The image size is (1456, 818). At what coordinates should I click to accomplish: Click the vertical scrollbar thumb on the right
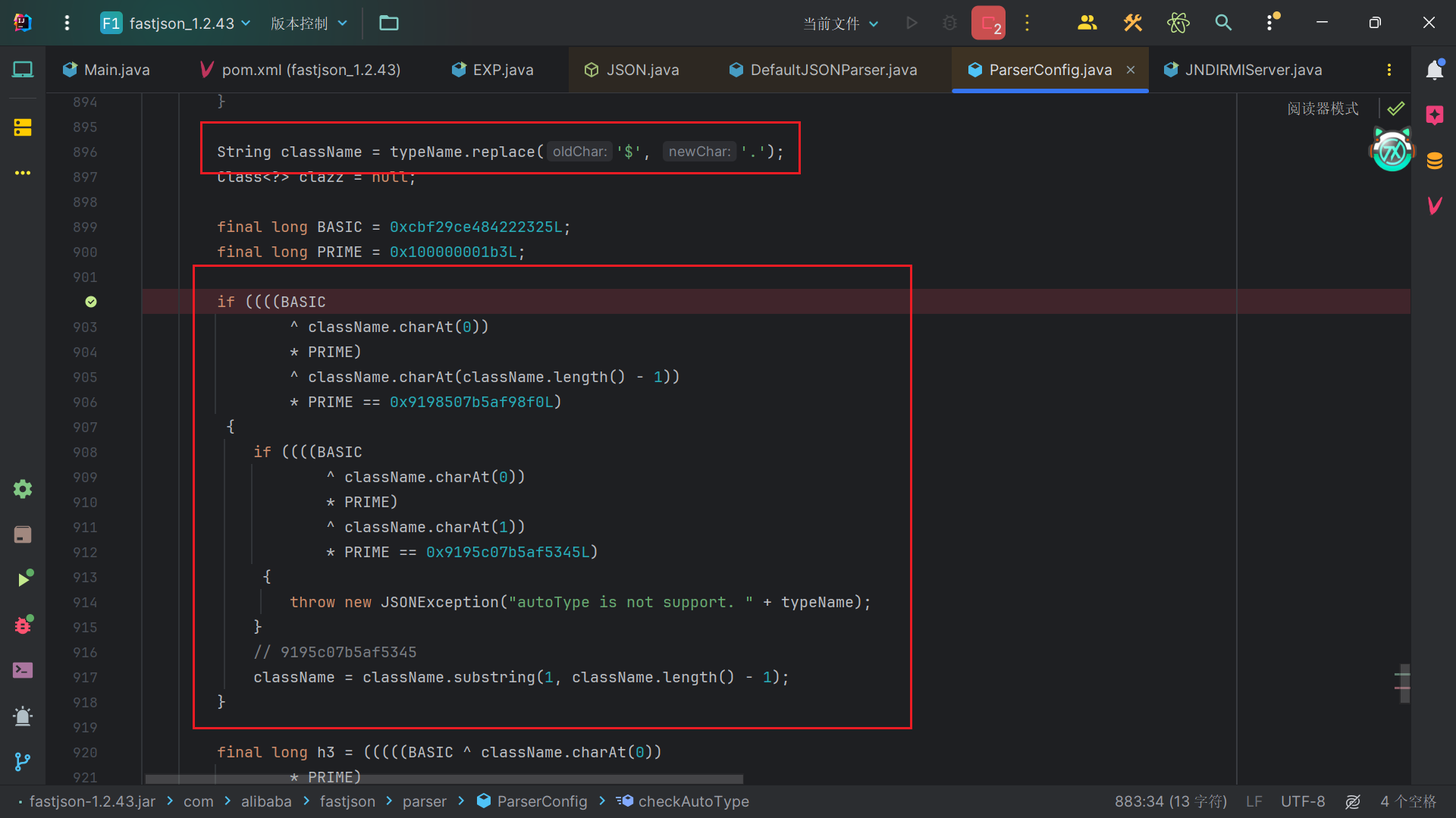(1404, 683)
